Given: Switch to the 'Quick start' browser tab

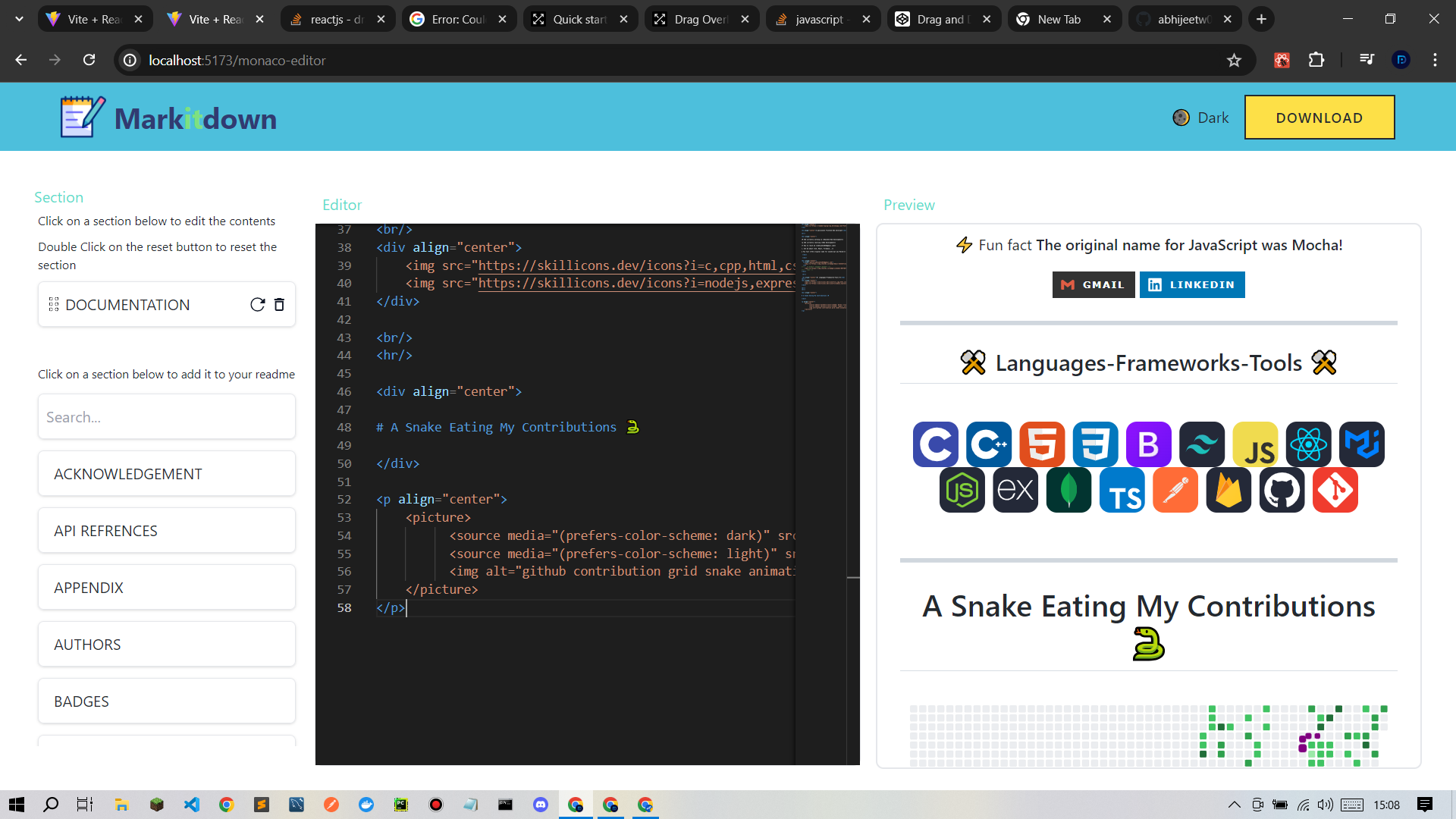Looking at the screenshot, I should [x=579, y=19].
